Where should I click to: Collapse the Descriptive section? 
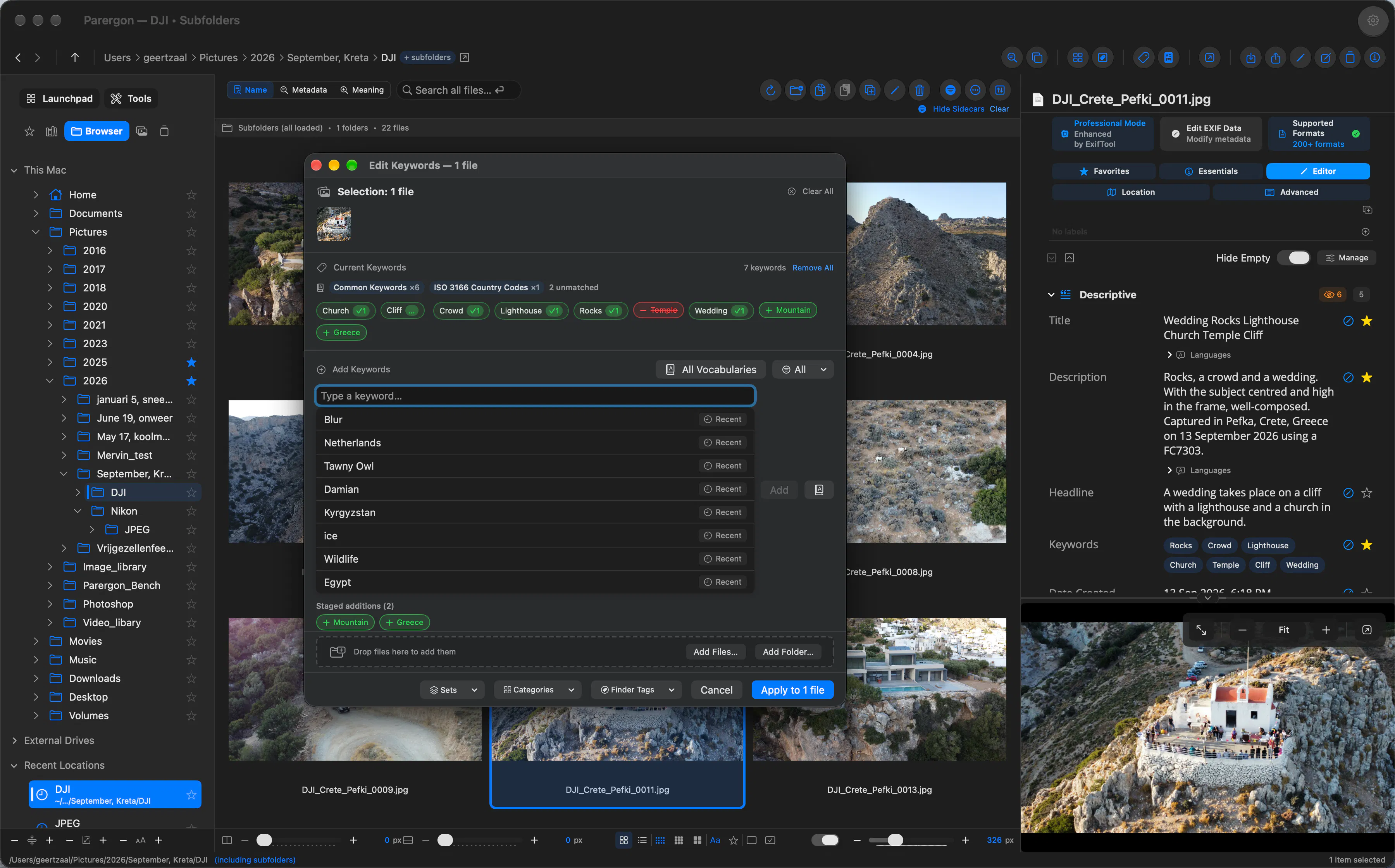pos(1051,295)
